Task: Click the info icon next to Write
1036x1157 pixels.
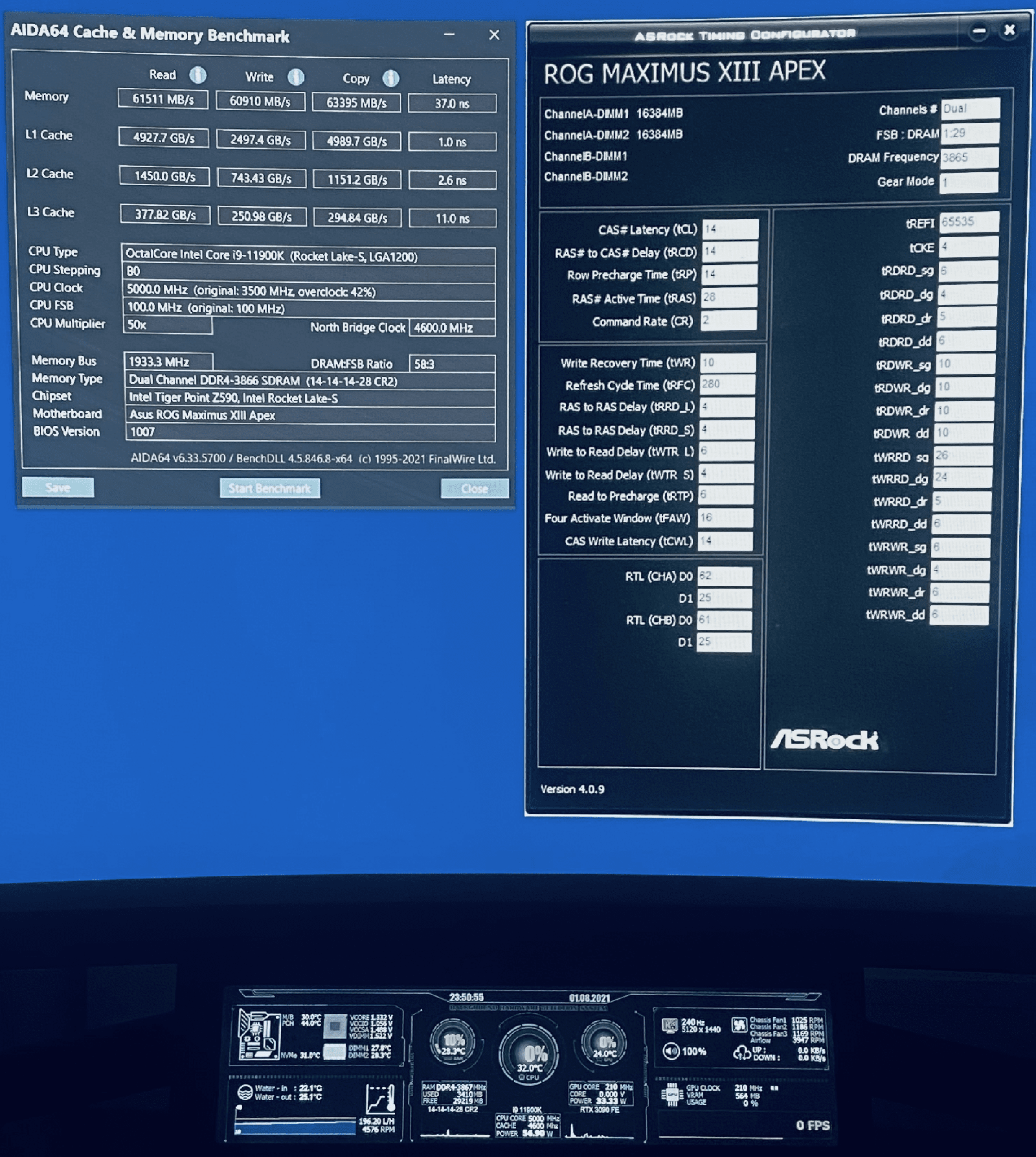Action: pos(296,77)
